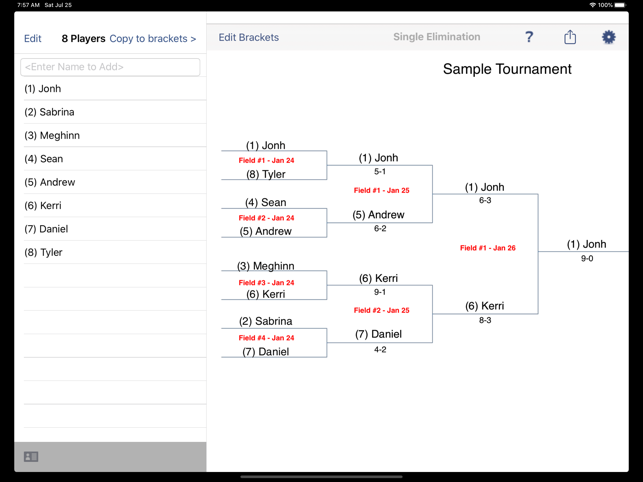Viewport: 643px width, 482px height.
Task: Focus the Enter Name to Add field
Action: pyautogui.click(x=110, y=67)
